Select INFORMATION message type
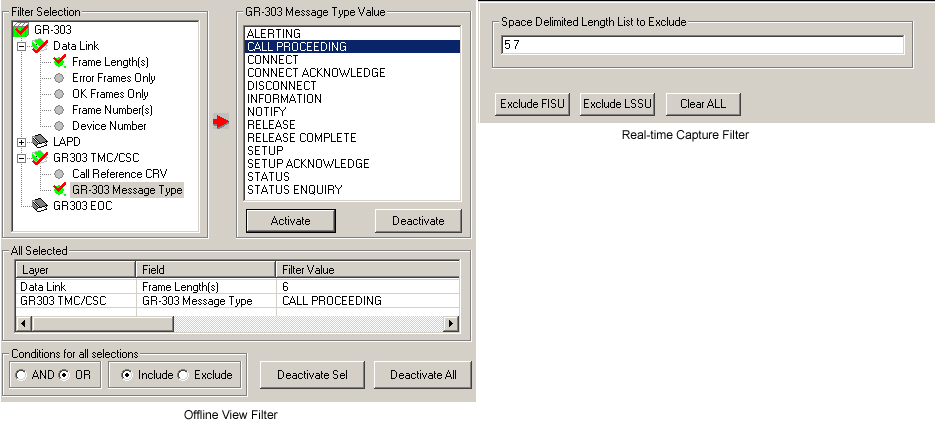This screenshot has width=935, height=424. coord(352,98)
